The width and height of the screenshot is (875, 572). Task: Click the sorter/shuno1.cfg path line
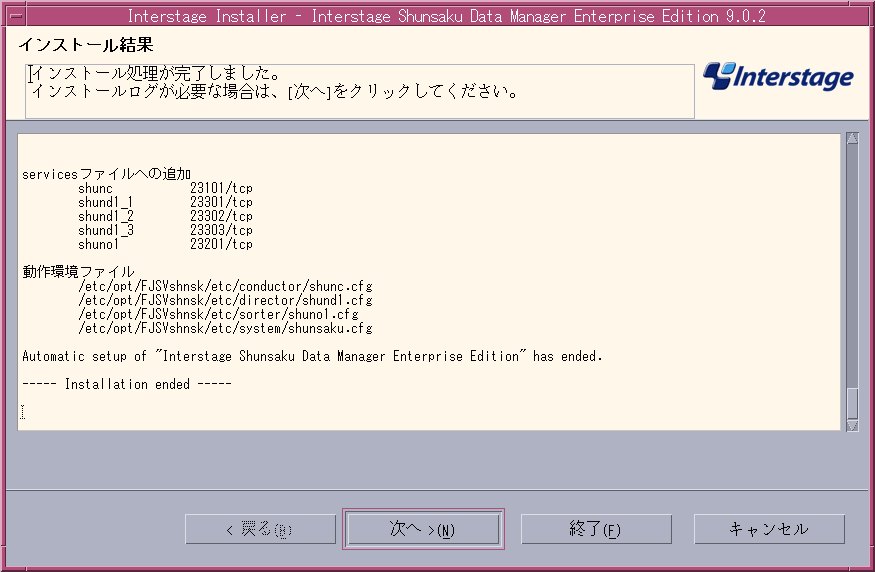[x=218, y=314]
